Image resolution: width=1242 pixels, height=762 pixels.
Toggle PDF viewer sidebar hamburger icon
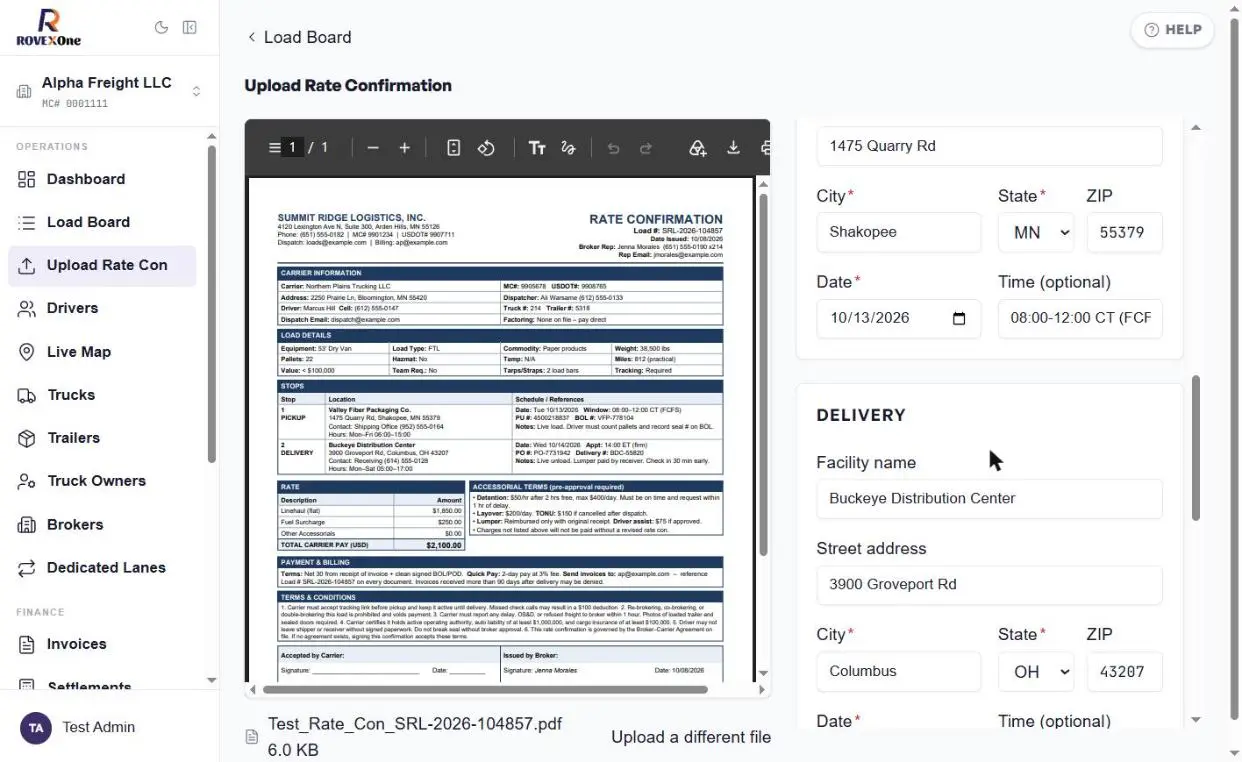pos(274,147)
